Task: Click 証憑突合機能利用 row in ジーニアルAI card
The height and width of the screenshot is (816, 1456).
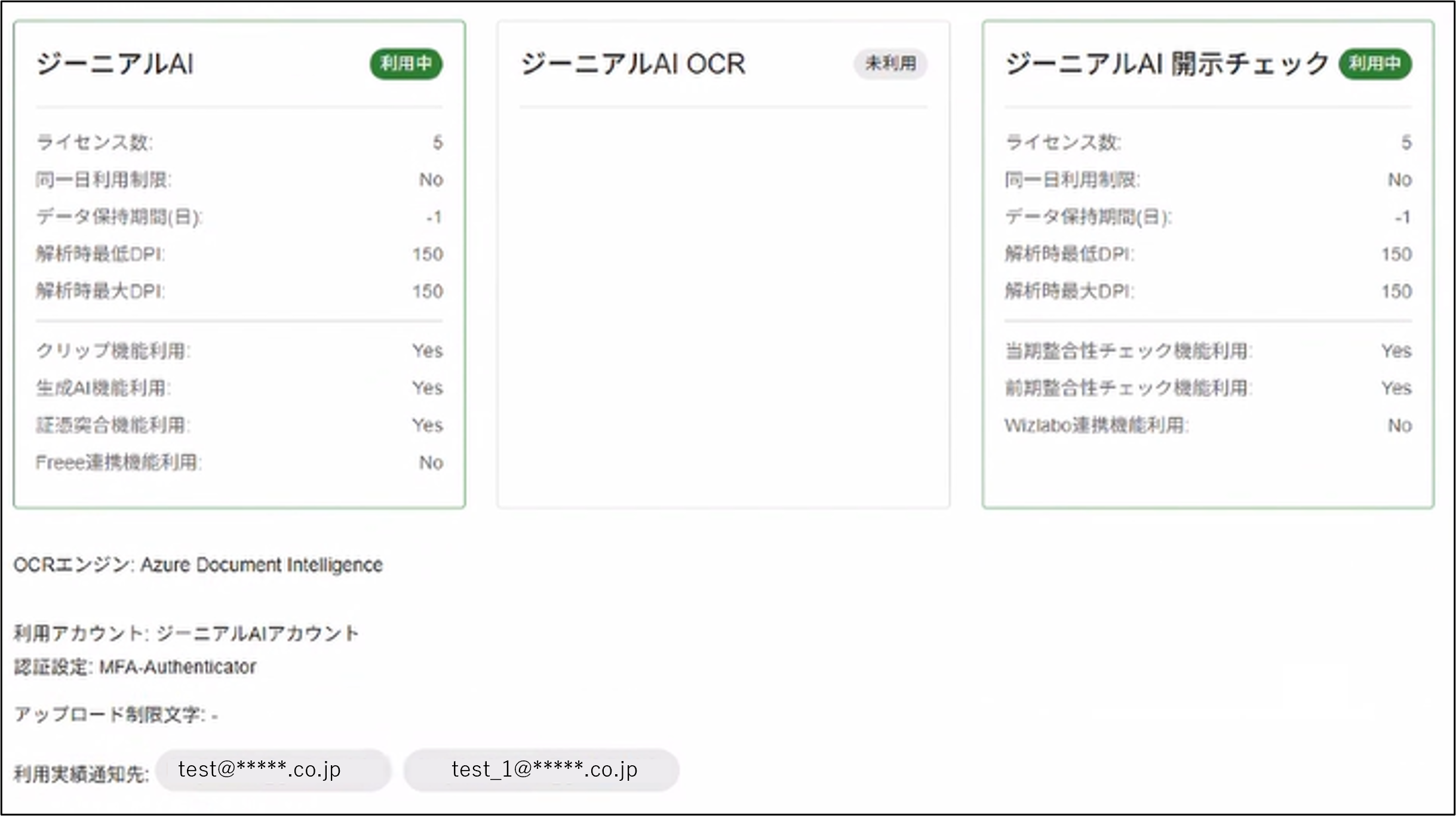Action: click(x=113, y=426)
